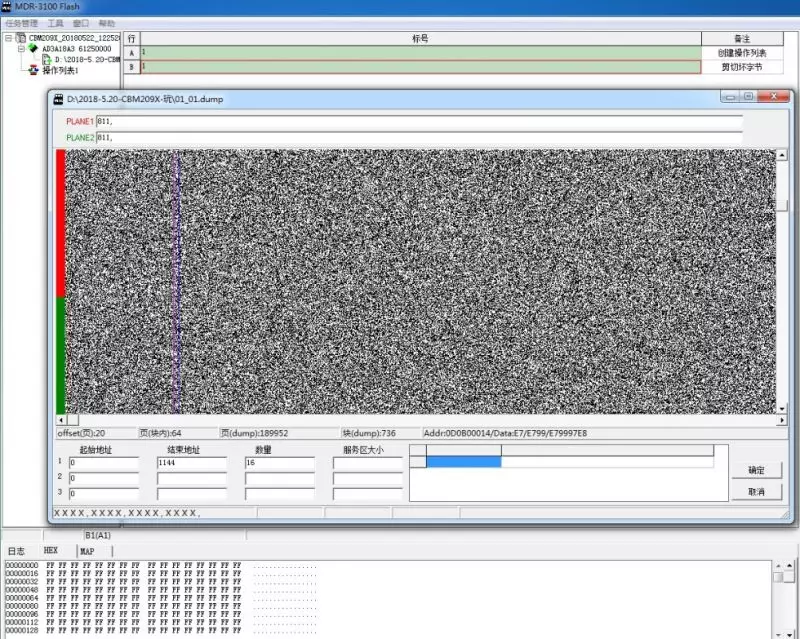The image size is (800, 639).
Task: Select the green AD3A18A3 chip icon
Action: pyautogui.click(x=33, y=48)
